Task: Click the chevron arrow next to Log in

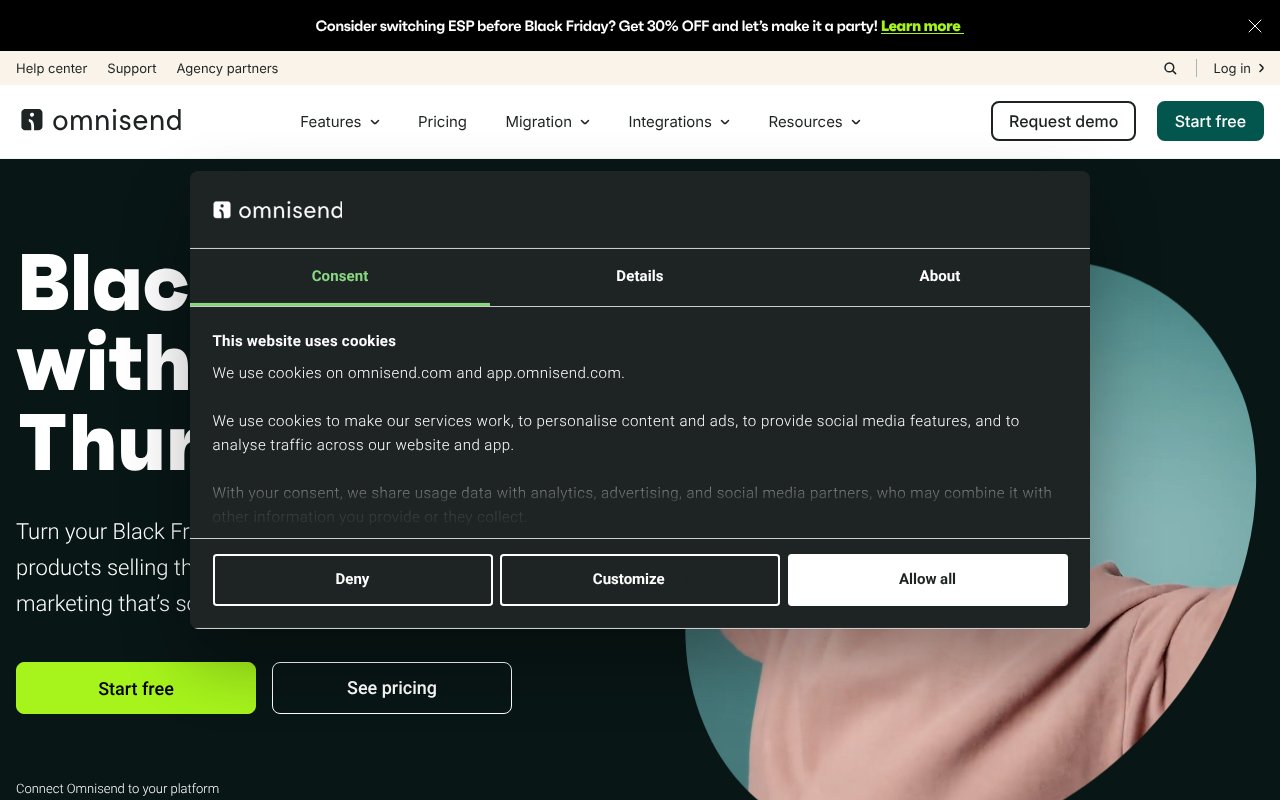Action: pos(1262,68)
